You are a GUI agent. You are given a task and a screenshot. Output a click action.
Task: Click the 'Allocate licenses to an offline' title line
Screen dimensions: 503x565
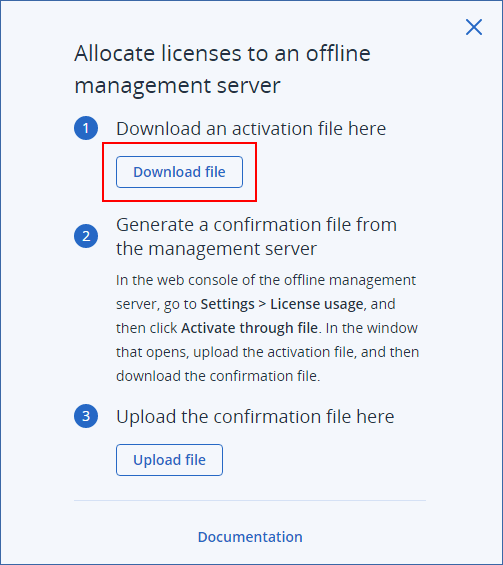click(222, 54)
